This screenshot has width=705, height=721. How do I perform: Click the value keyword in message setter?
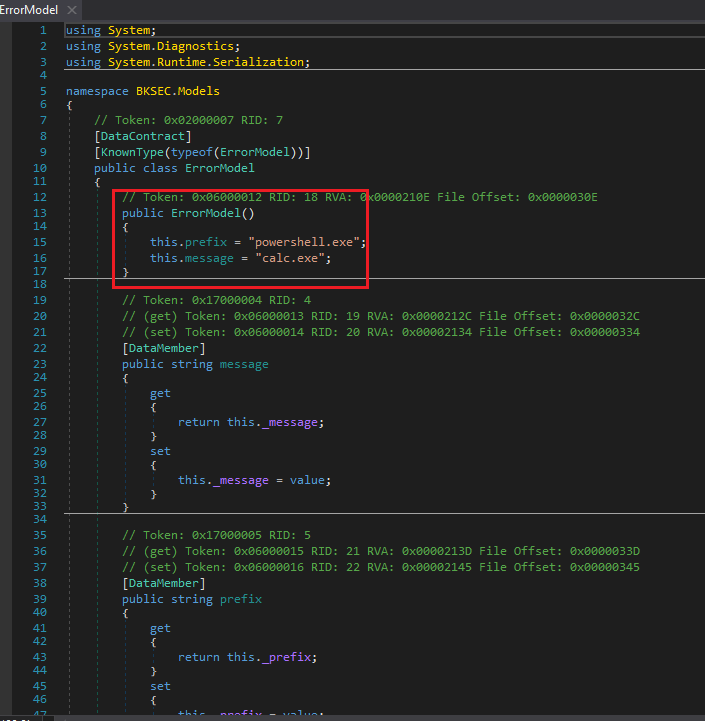307,480
